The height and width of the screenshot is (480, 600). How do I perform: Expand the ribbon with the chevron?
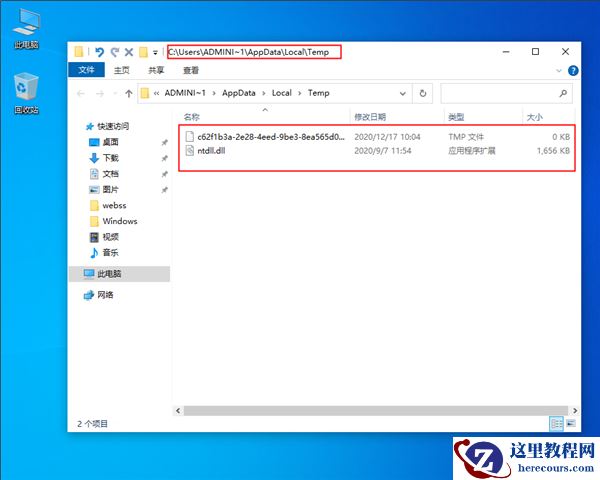click(559, 70)
